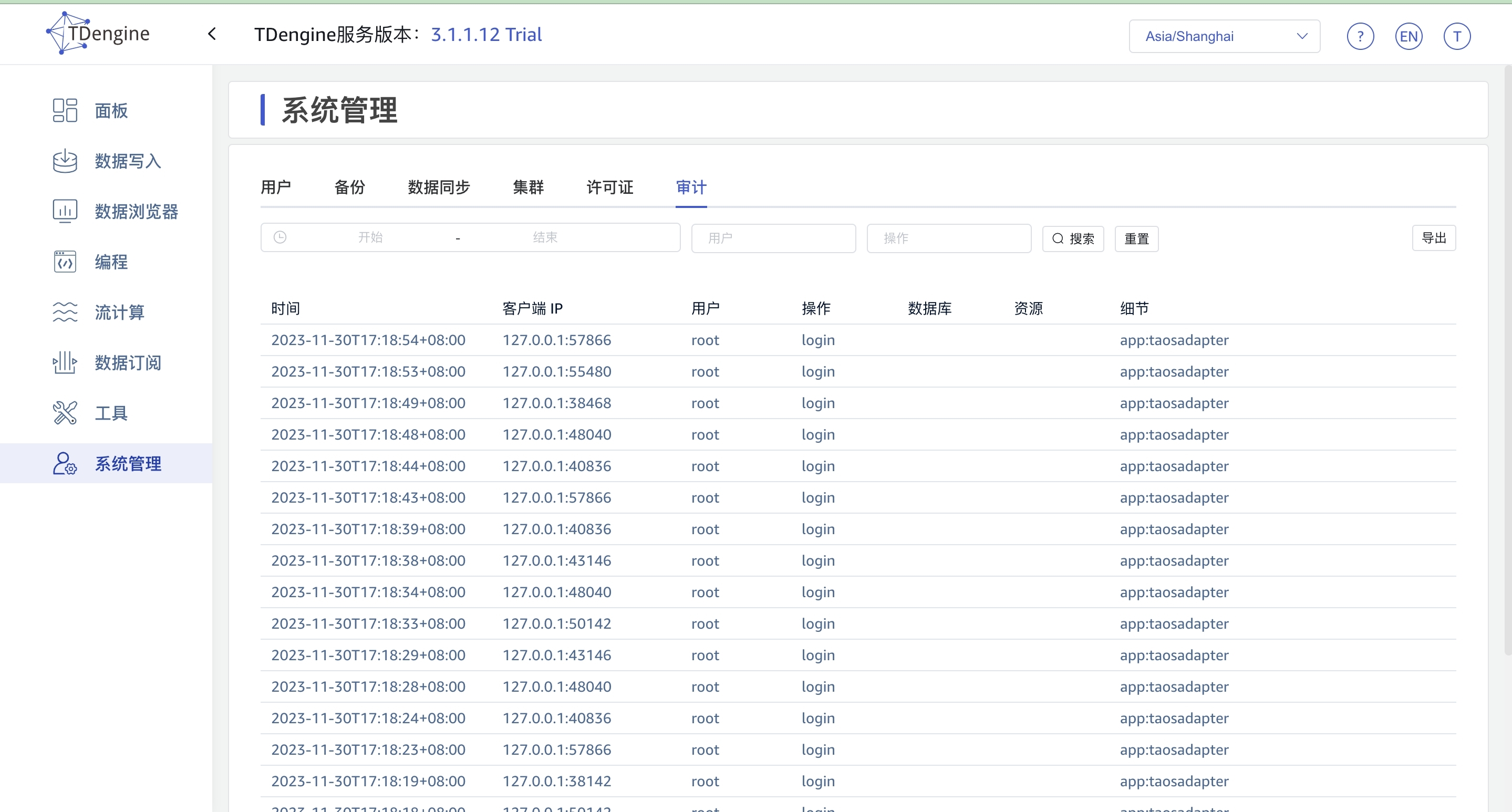Open the 流计算 stream waves icon
The image size is (1512, 812).
pos(65,312)
